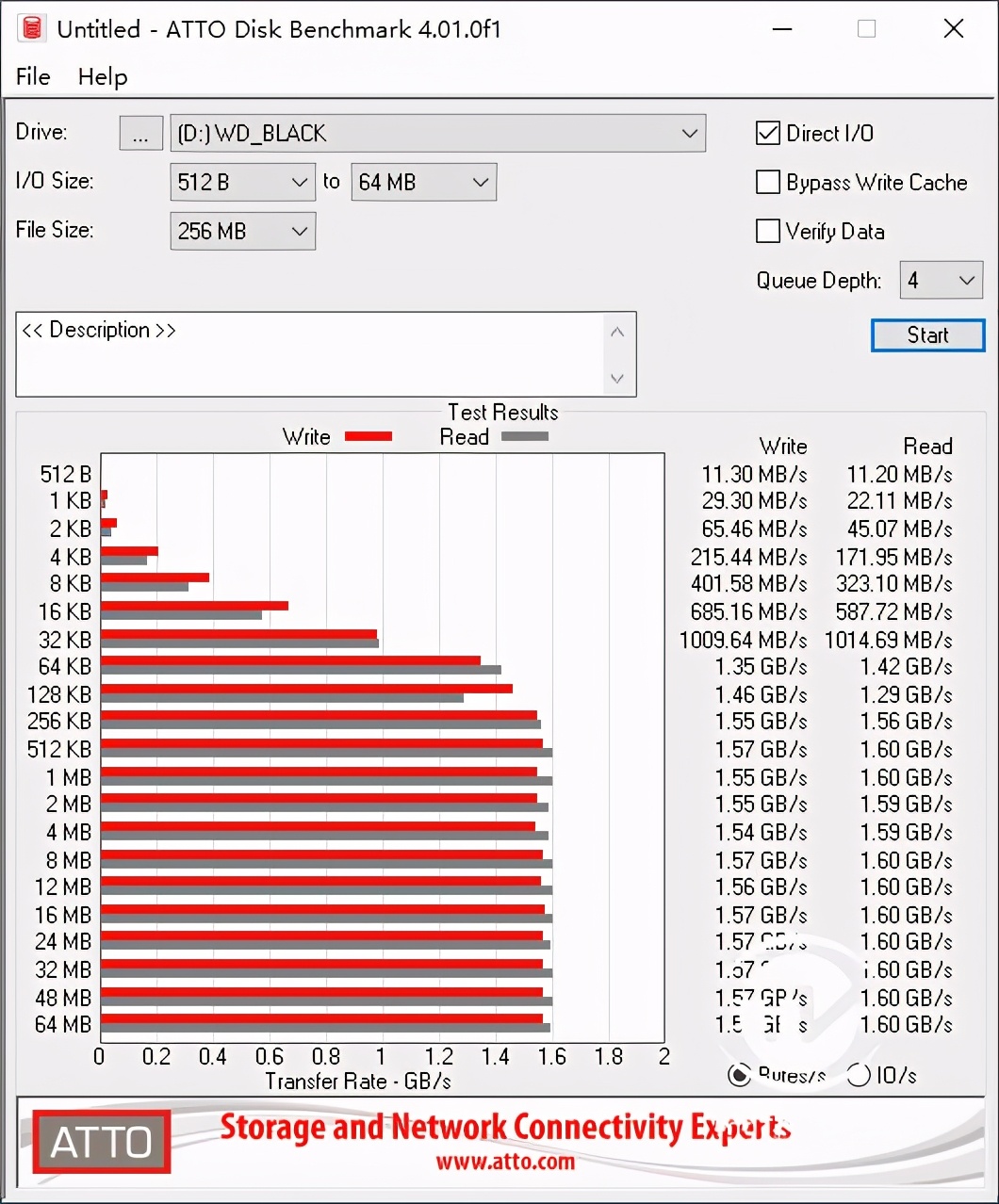Screen dimensions: 999x1204
Task: Enable Bypass Write Cache checkbox
Action: pyautogui.click(x=768, y=182)
